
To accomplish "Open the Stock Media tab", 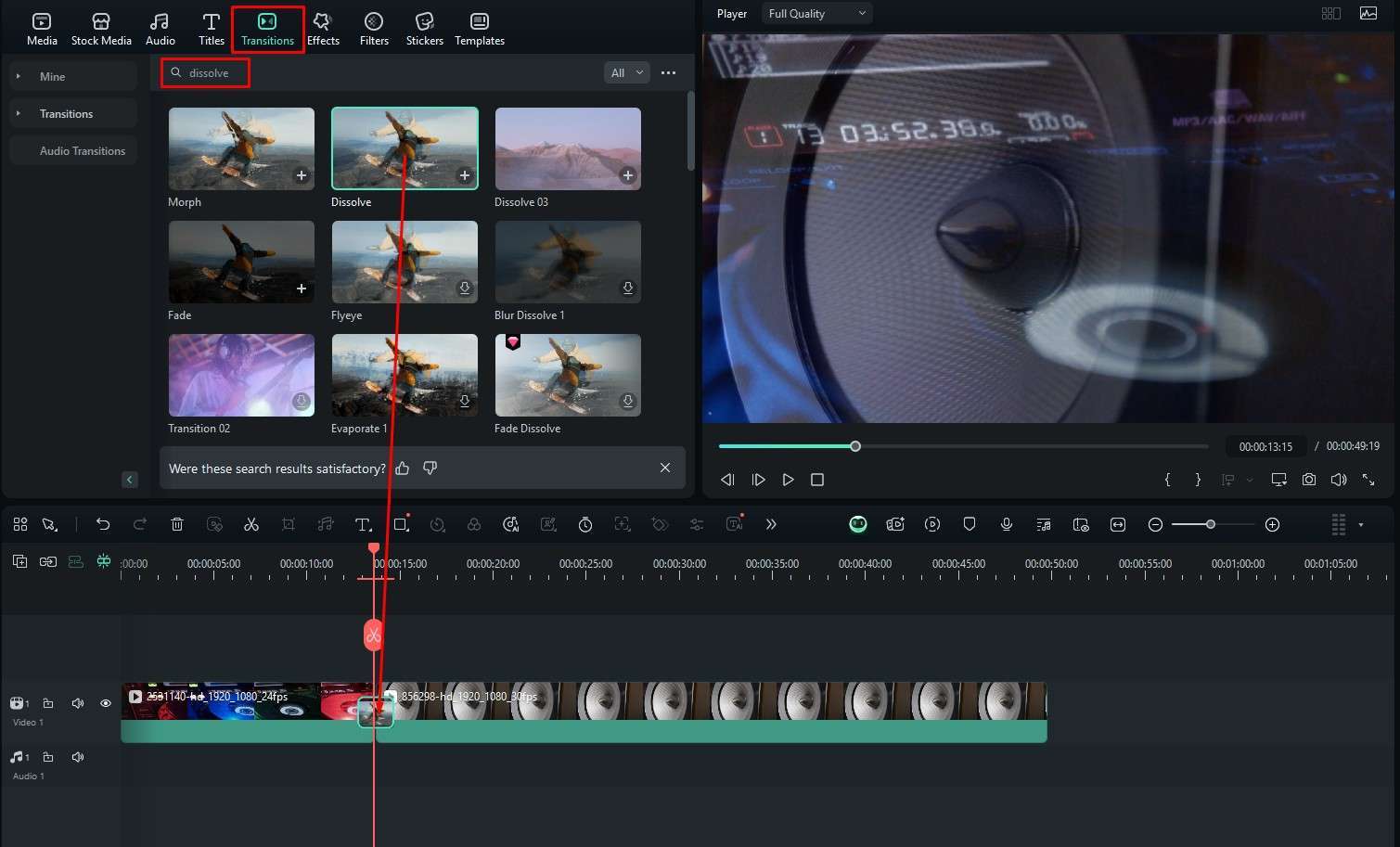I will [x=101, y=29].
